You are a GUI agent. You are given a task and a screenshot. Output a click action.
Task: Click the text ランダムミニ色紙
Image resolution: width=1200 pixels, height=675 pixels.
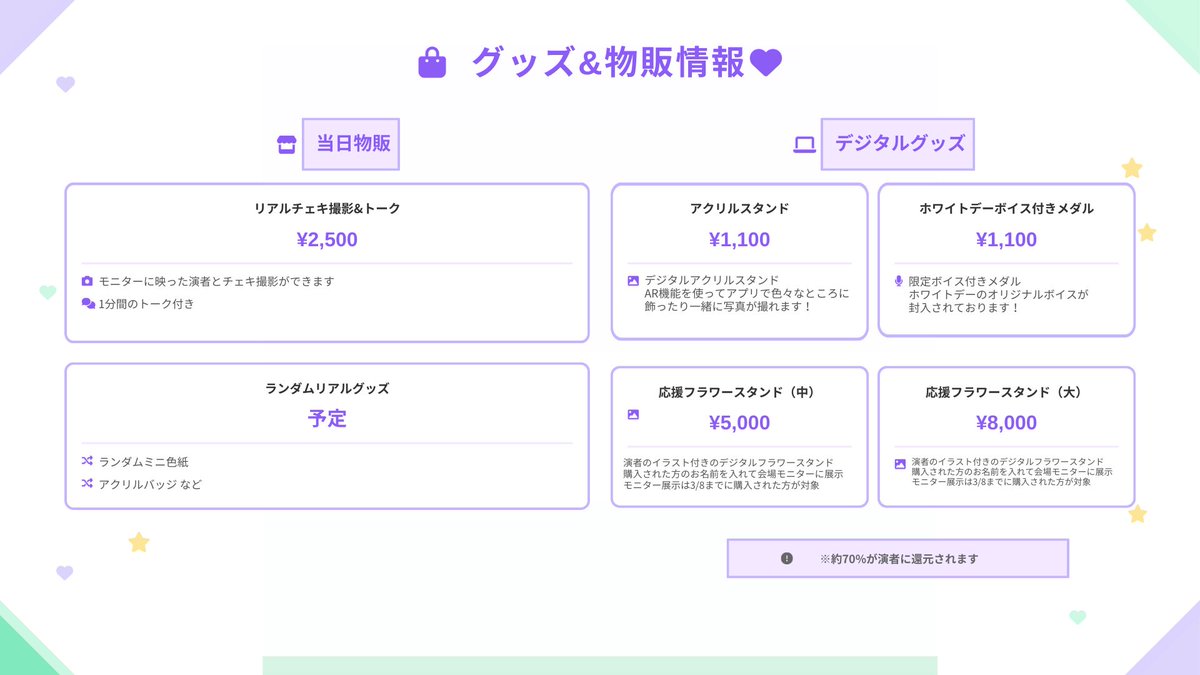pyautogui.click(x=144, y=461)
